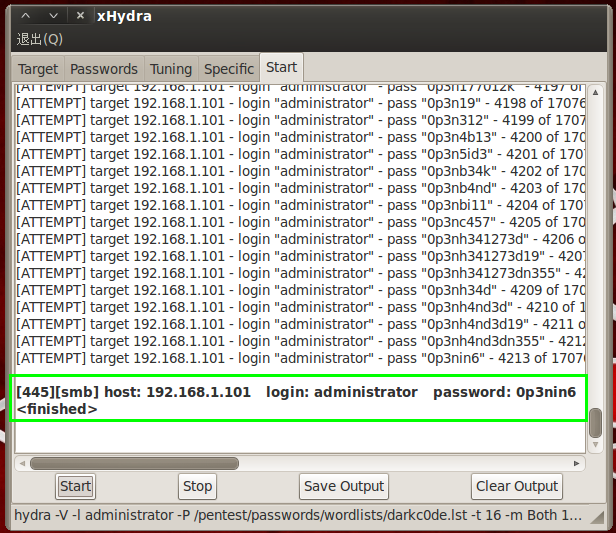This screenshot has height=533, width=616.
Task: Click the xHydra window title text
Action: click(x=124, y=16)
